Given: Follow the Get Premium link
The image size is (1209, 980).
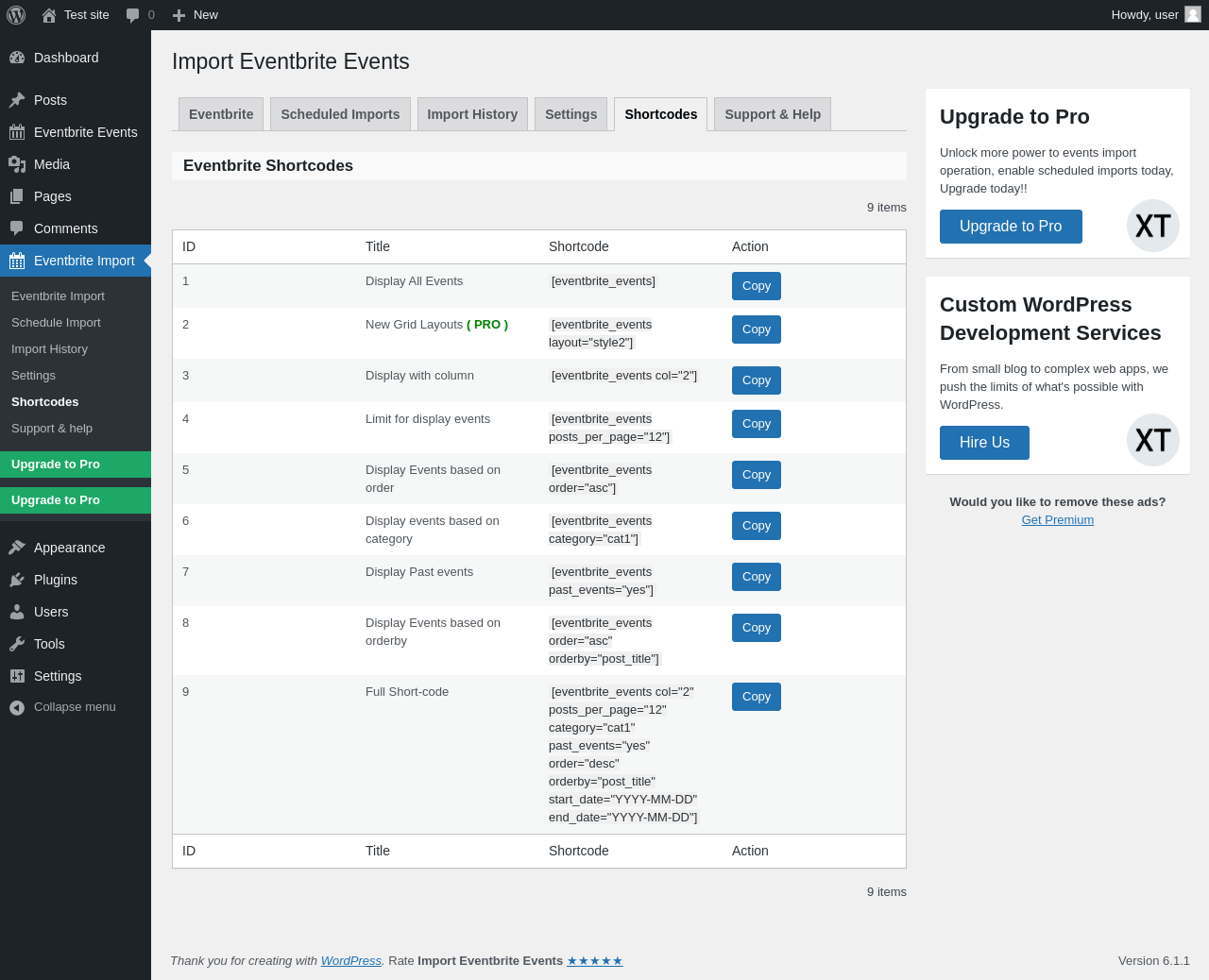Looking at the screenshot, I should pyautogui.click(x=1058, y=520).
